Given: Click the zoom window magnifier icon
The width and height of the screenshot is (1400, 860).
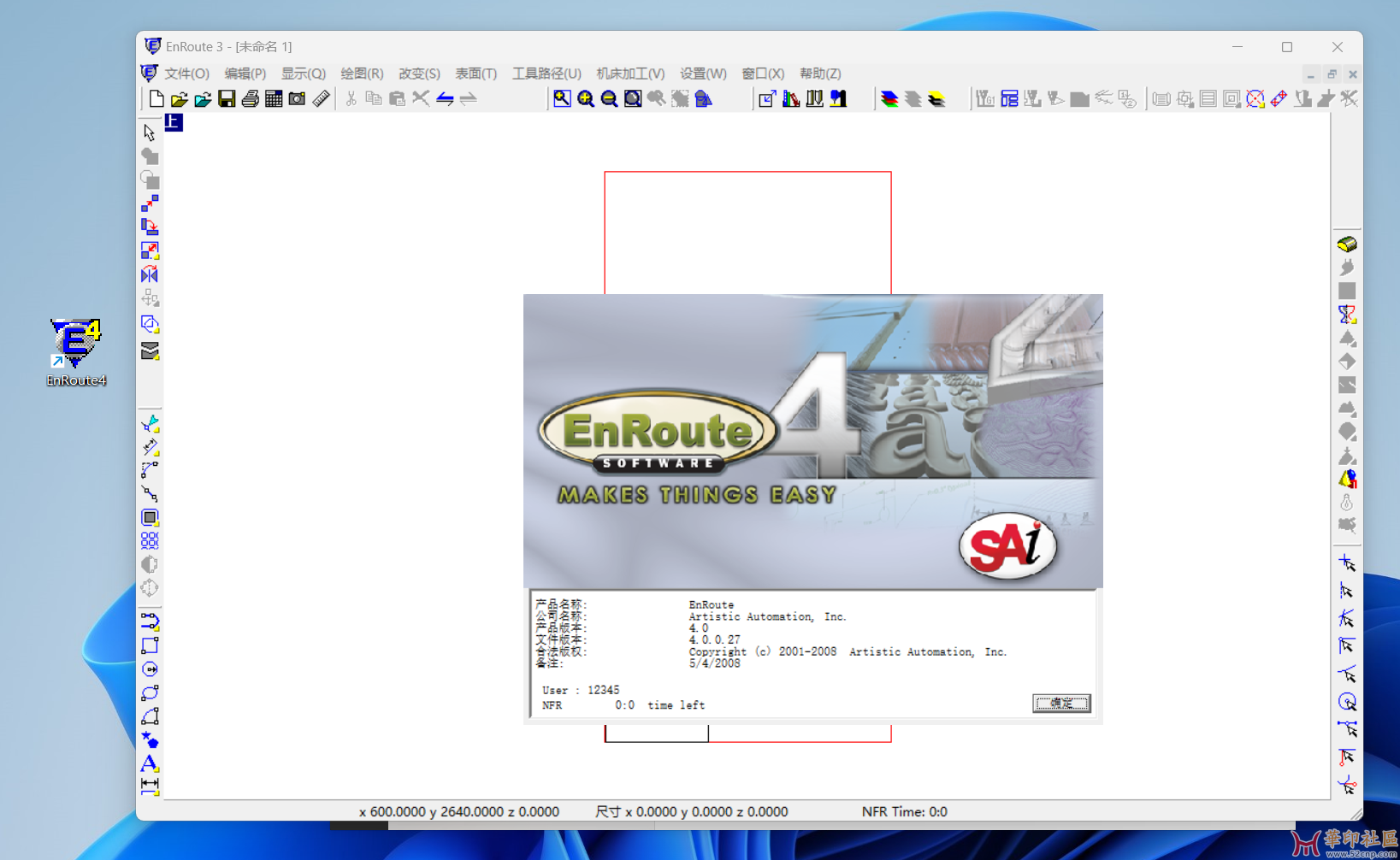Looking at the screenshot, I should click(x=562, y=98).
